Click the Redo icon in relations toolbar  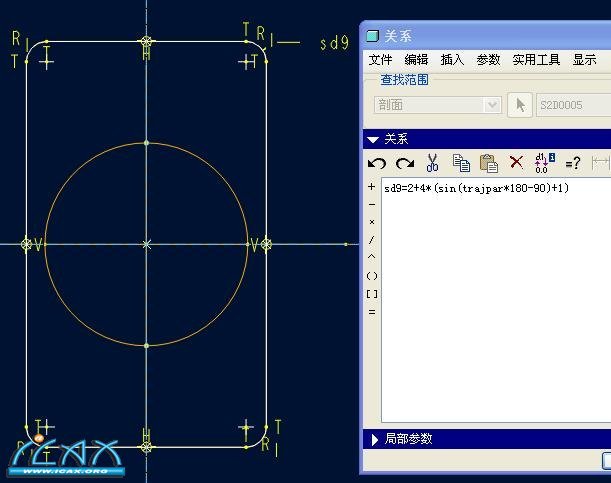(x=404, y=163)
